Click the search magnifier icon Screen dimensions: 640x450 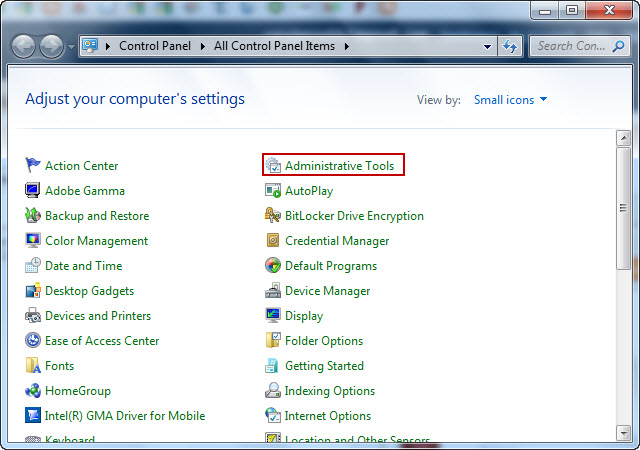click(x=618, y=46)
